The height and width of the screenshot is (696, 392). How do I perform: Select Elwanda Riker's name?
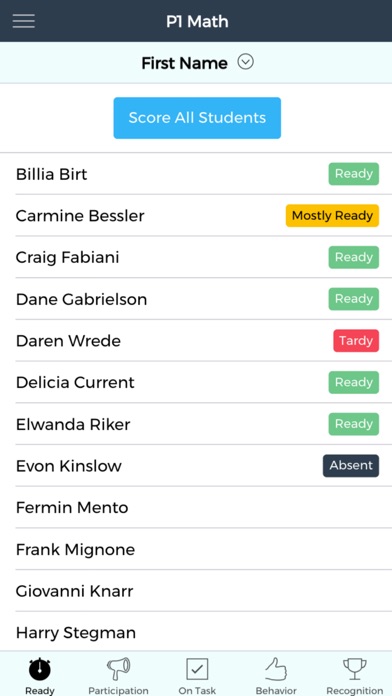pos(73,424)
